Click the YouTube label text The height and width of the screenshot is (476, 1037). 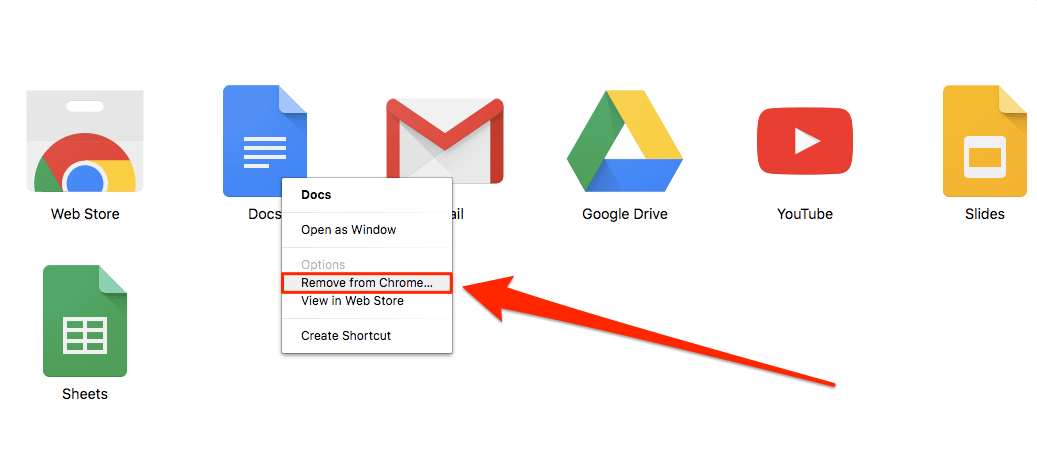tap(805, 214)
